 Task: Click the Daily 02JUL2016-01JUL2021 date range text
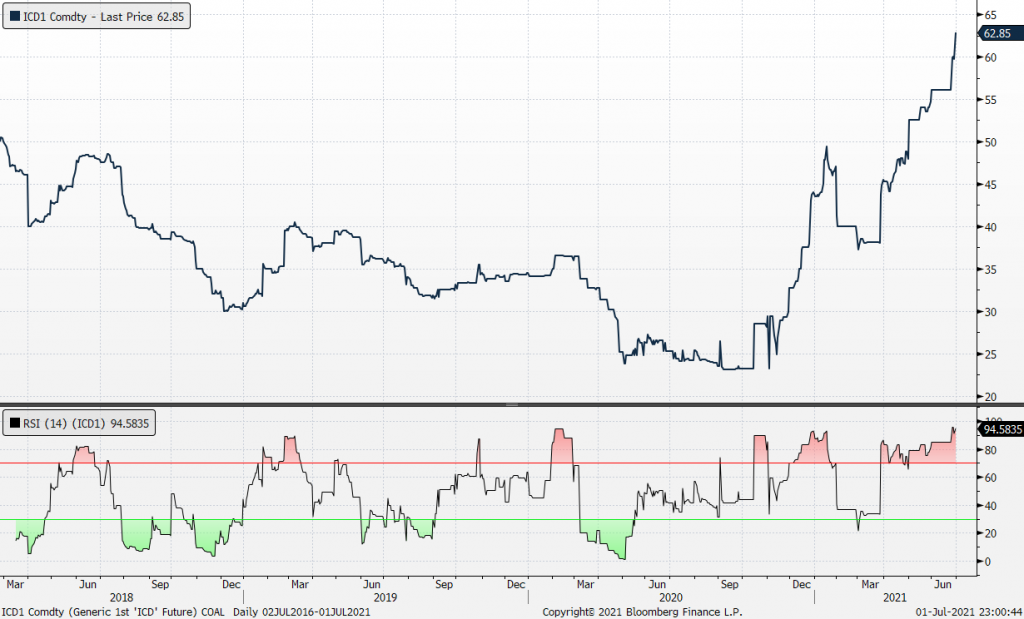pyautogui.click(x=302, y=612)
